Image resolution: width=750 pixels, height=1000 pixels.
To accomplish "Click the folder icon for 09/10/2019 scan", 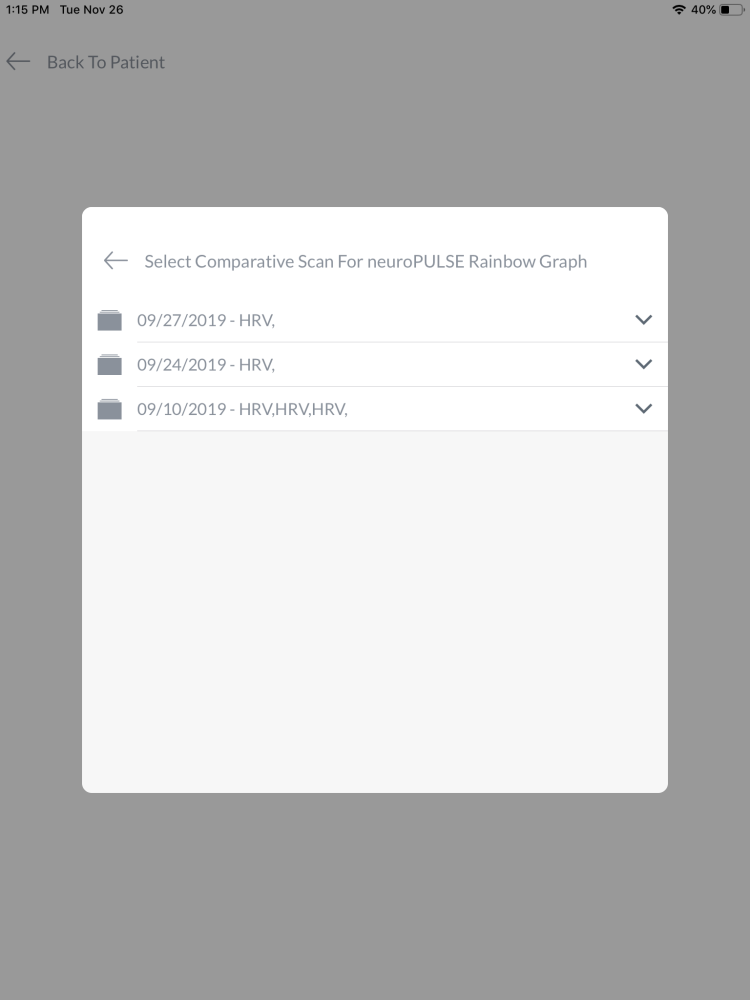I will pyautogui.click(x=109, y=408).
